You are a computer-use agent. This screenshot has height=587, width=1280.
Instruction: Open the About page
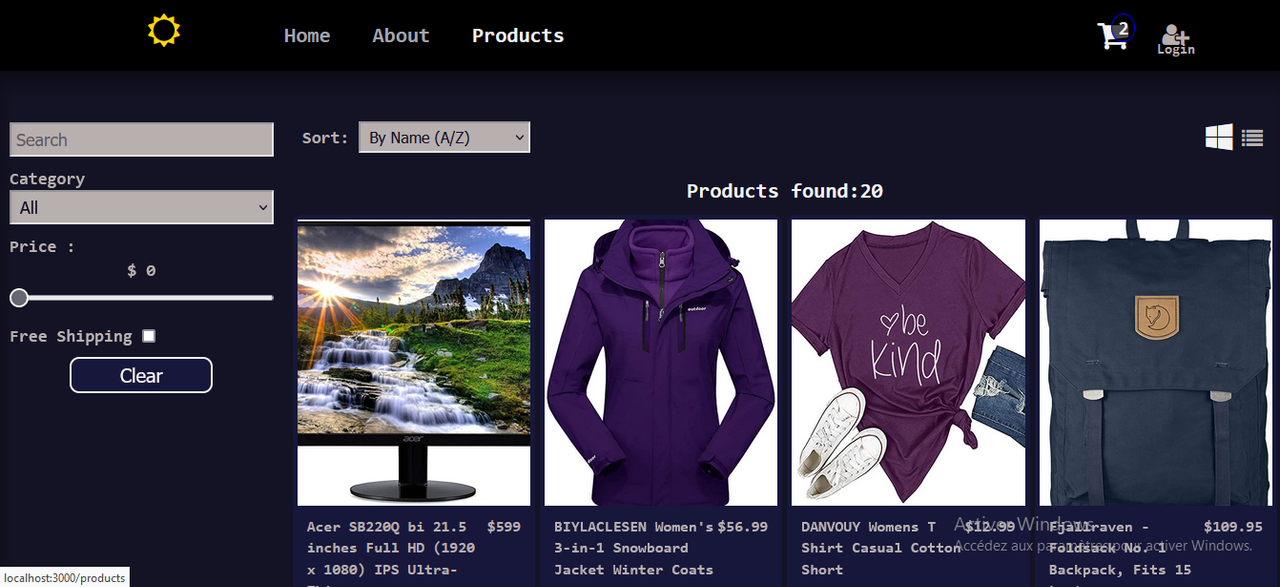tap(401, 36)
